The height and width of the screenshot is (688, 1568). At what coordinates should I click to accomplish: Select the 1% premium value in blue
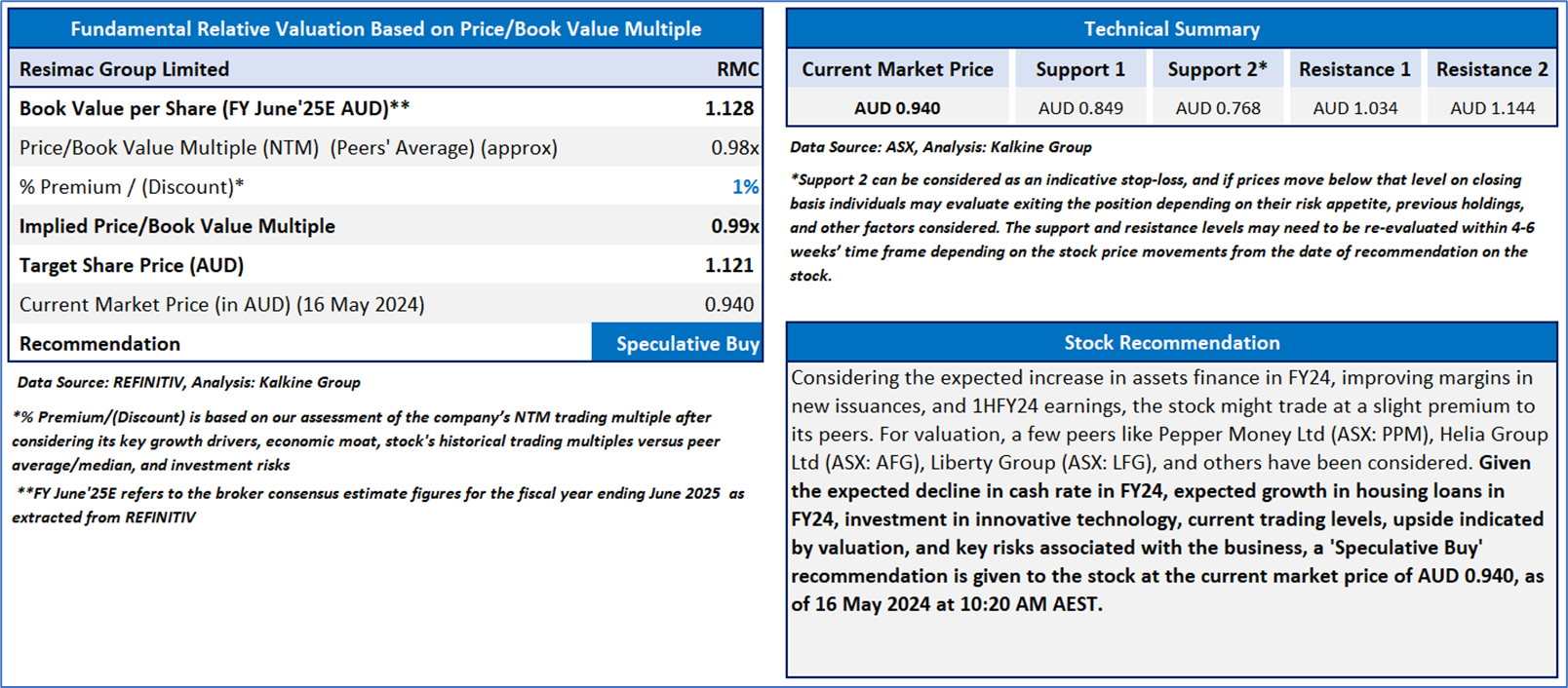pyautogui.click(x=745, y=187)
